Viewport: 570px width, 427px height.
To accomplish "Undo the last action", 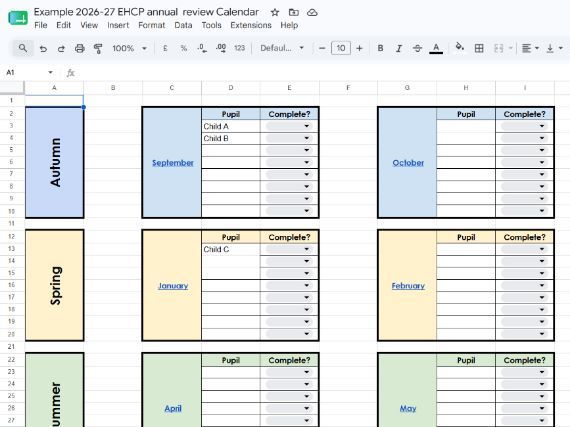I will [43, 48].
